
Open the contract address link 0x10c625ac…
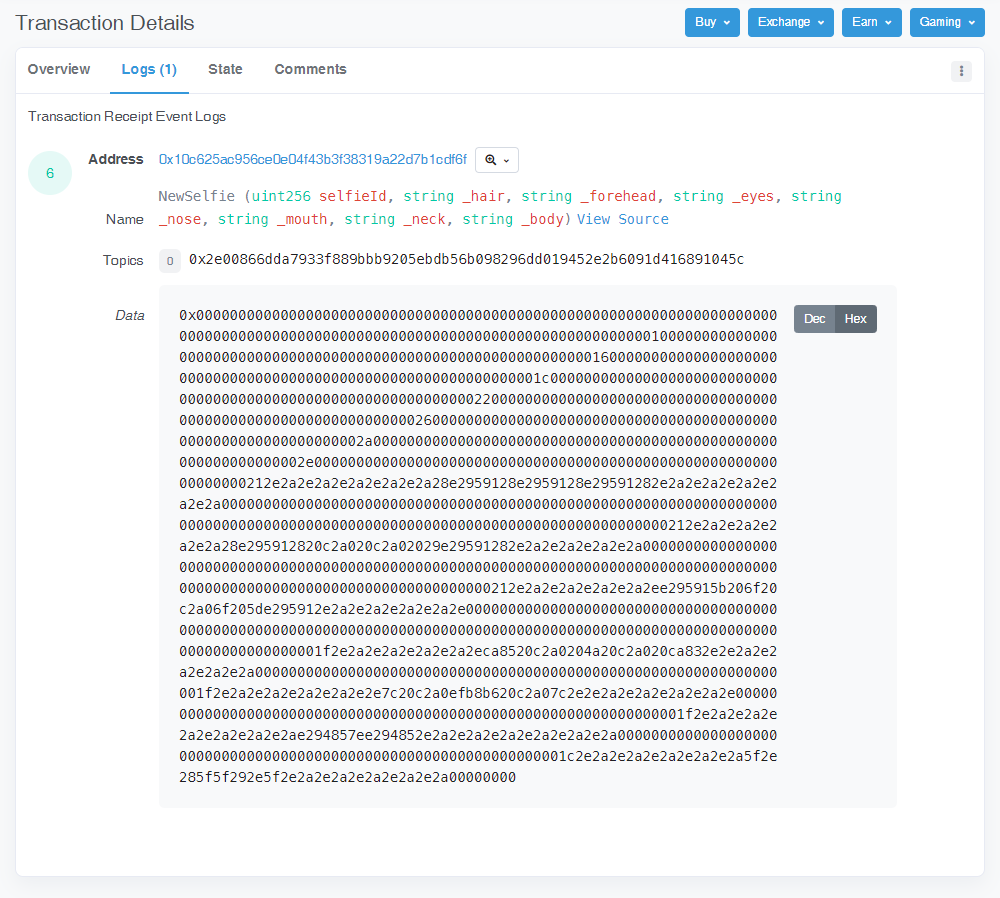point(312,160)
